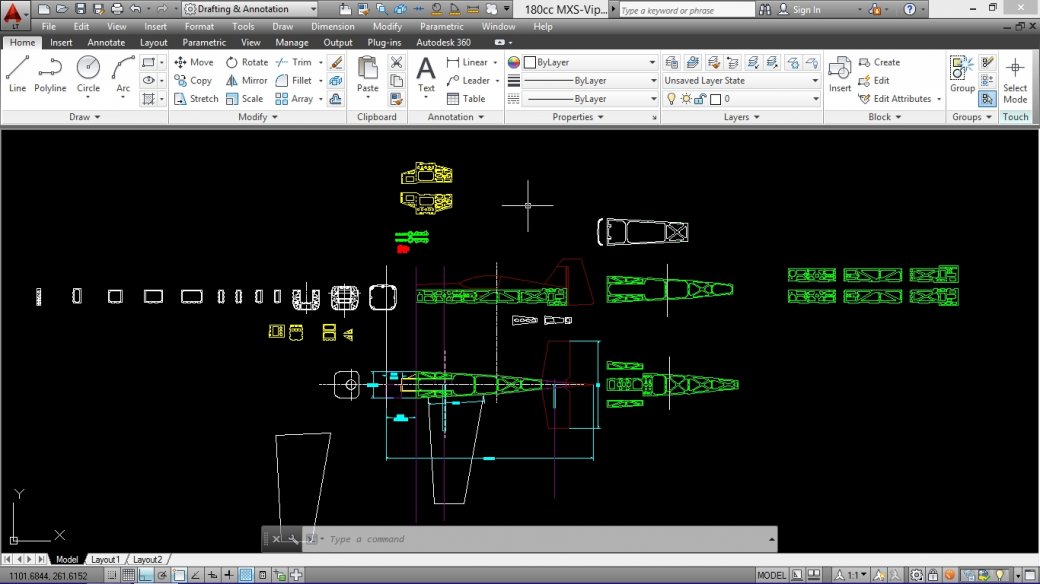1040x584 pixels.
Task: Toggle the layer on/off lightbulb
Action: (x=671, y=99)
